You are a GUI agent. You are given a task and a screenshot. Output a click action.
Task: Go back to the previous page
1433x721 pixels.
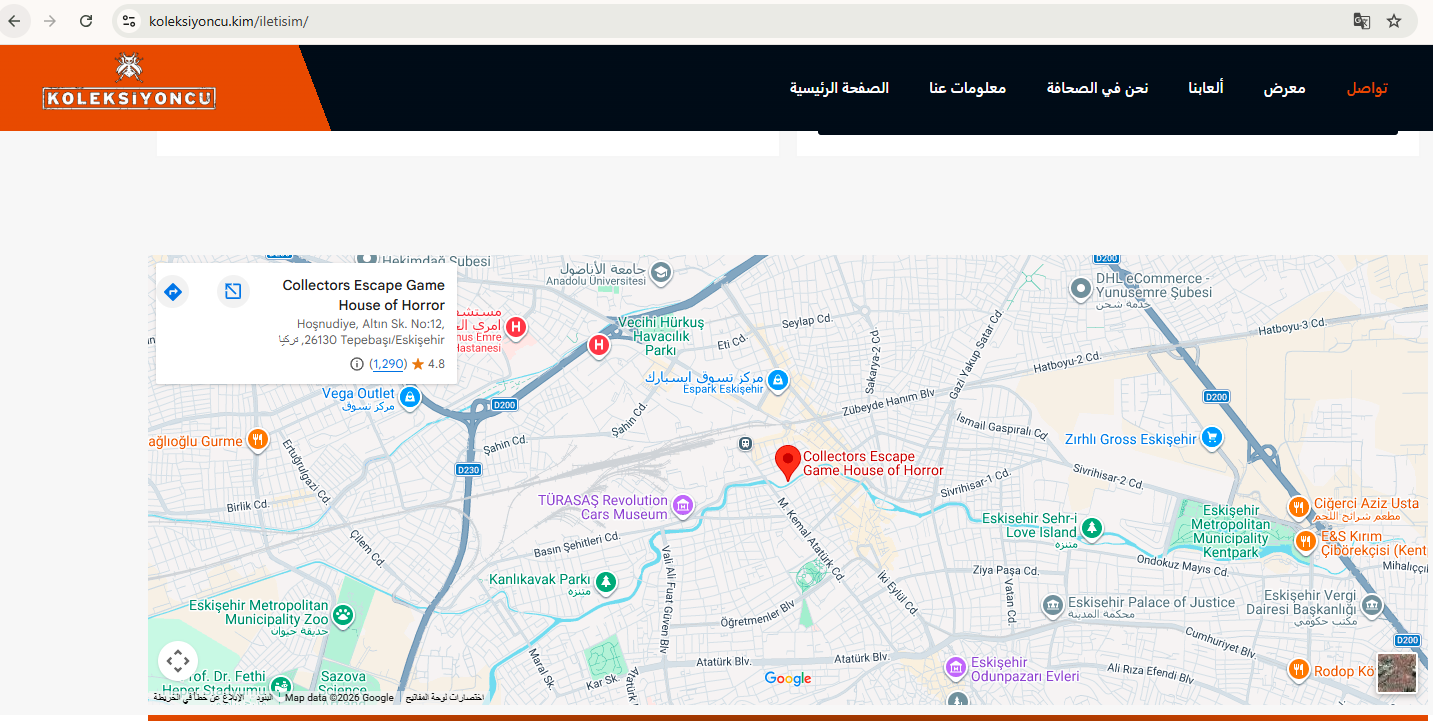tap(15, 21)
